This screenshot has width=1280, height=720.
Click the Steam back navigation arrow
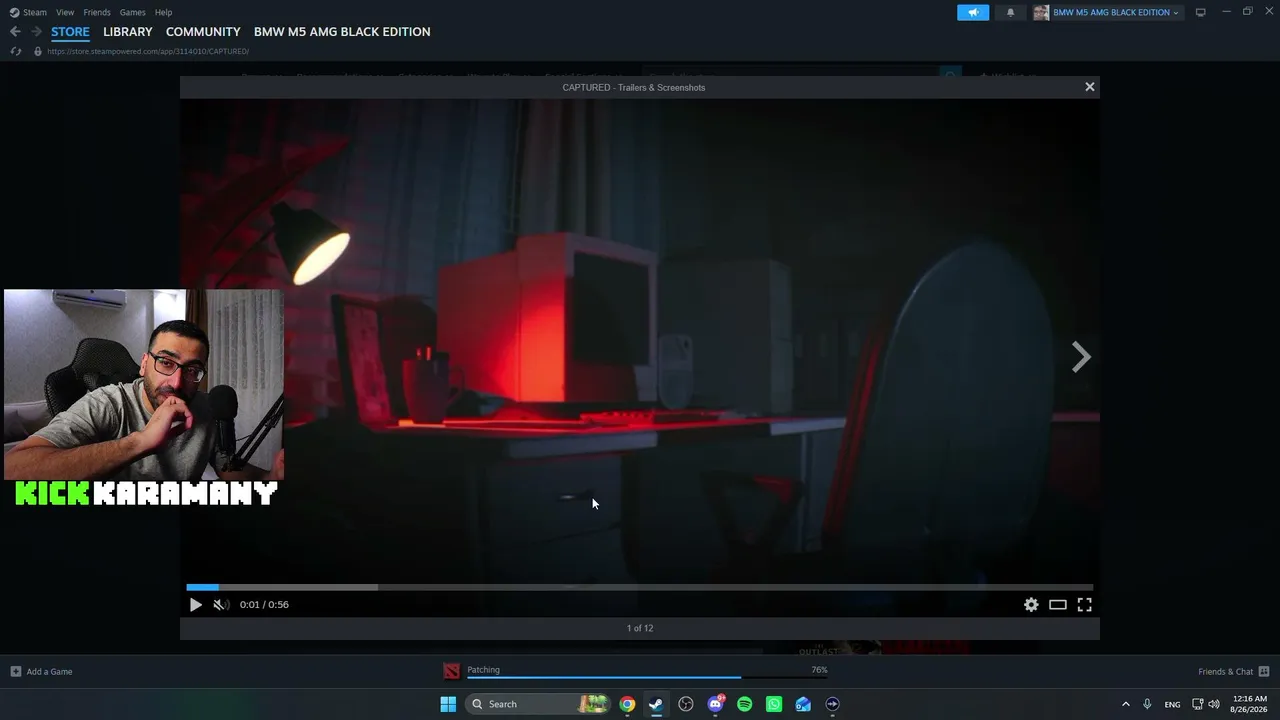(x=15, y=32)
